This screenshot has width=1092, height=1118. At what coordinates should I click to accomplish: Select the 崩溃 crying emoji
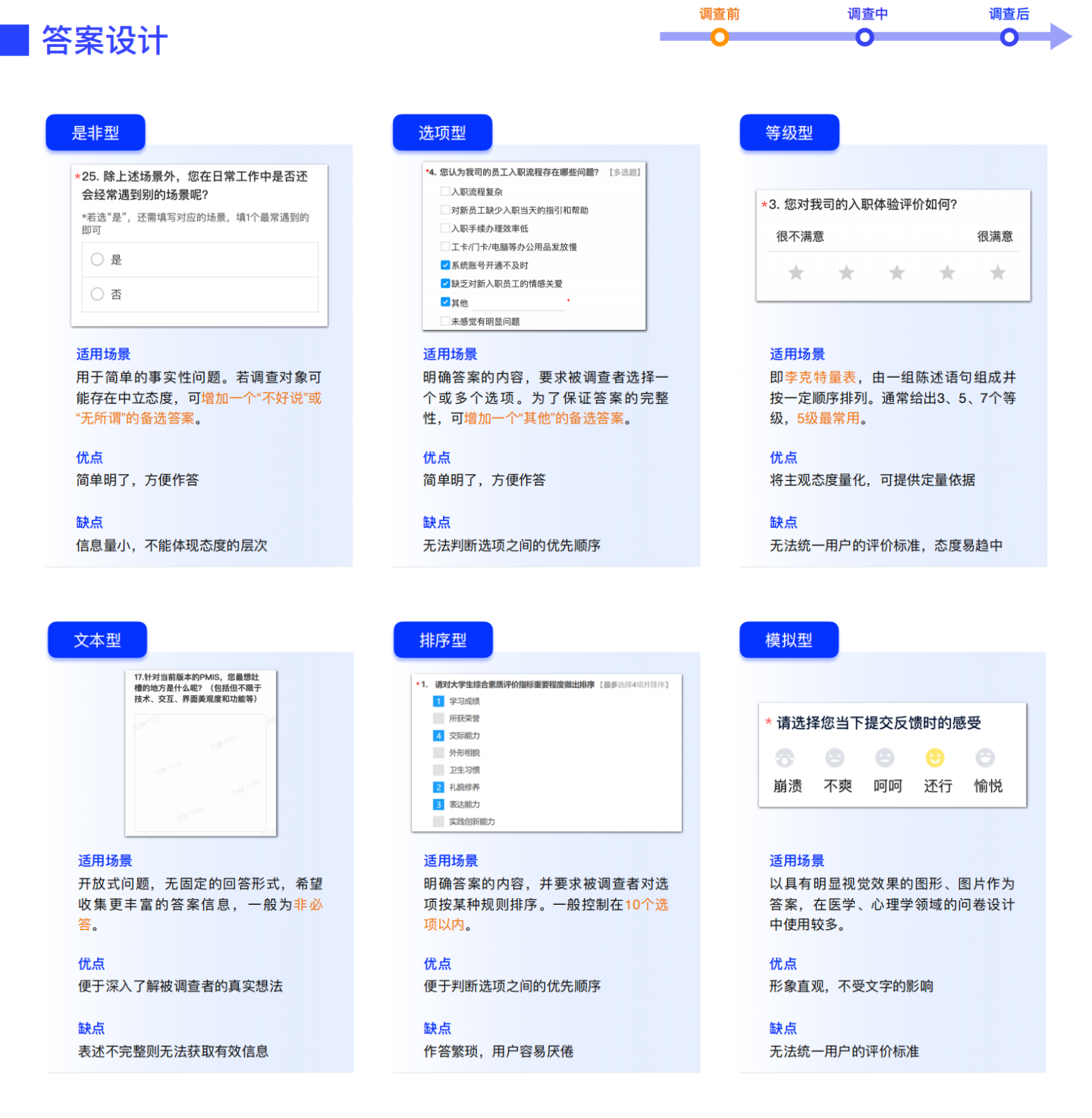[x=785, y=758]
